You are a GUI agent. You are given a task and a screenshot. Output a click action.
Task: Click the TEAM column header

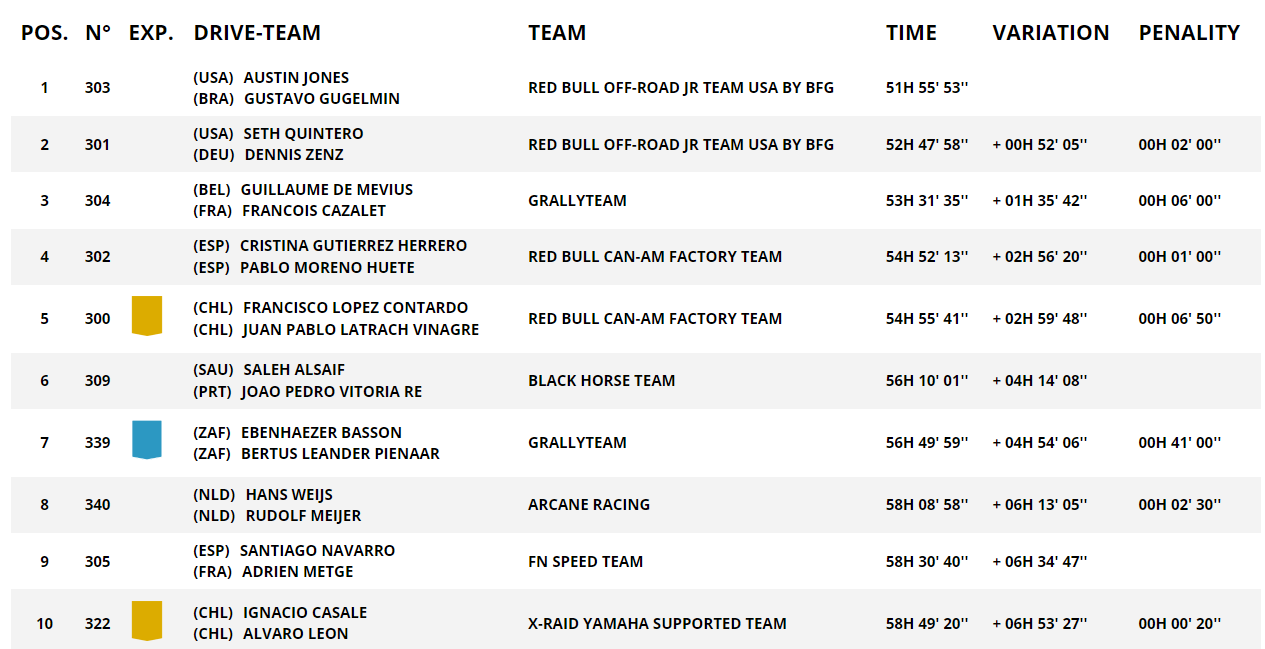pos(557,33)
